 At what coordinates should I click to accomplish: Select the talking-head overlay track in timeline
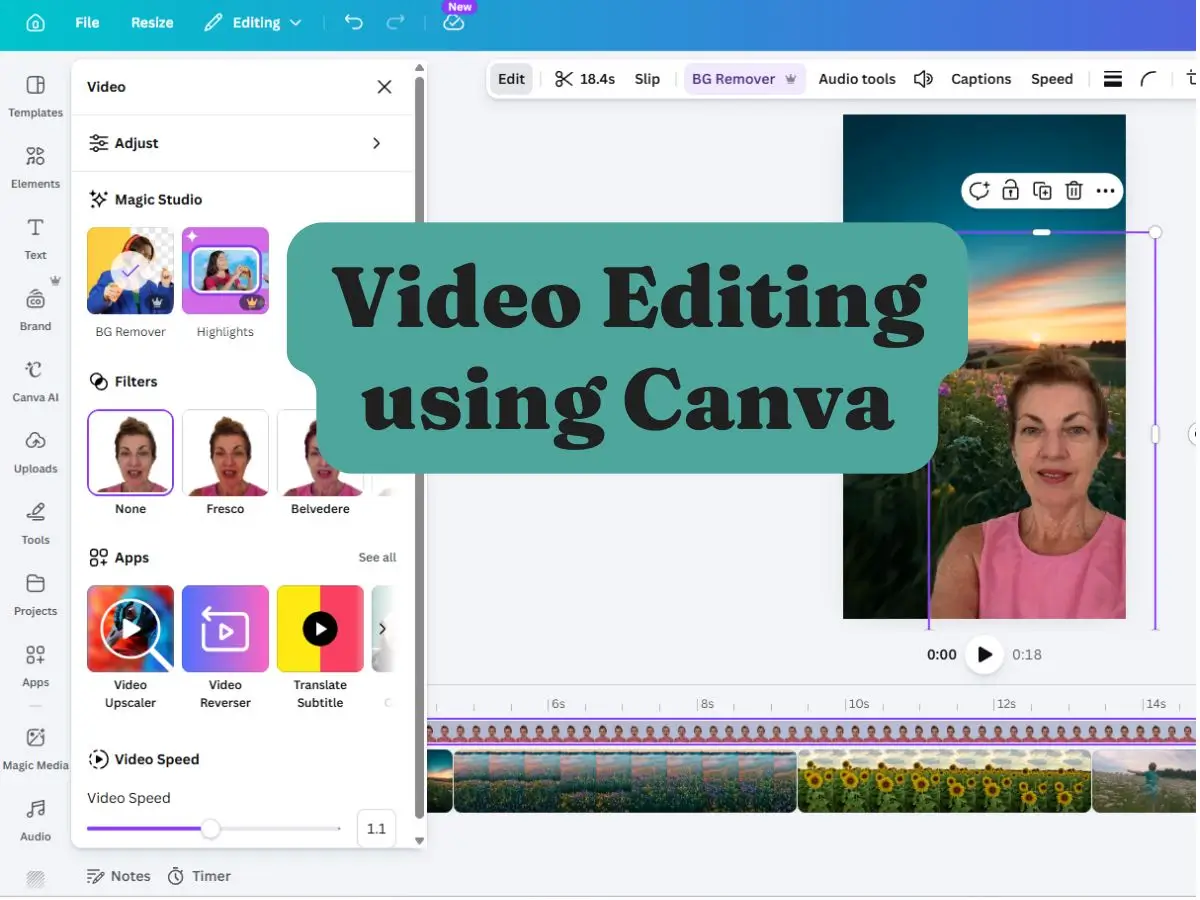coord(810,733)
